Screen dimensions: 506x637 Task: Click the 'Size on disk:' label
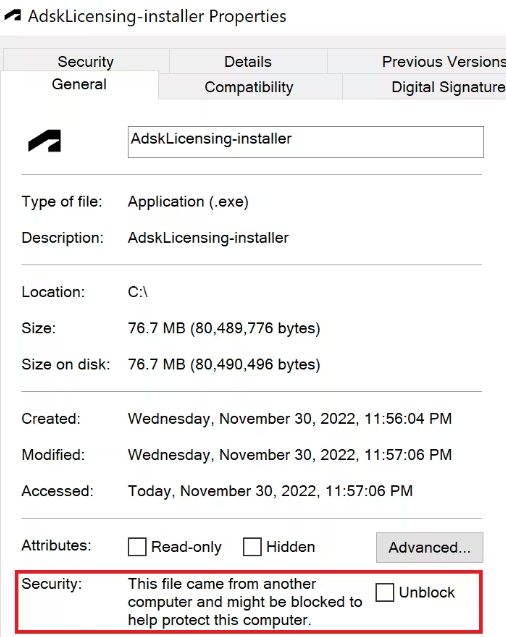point(66,364)
